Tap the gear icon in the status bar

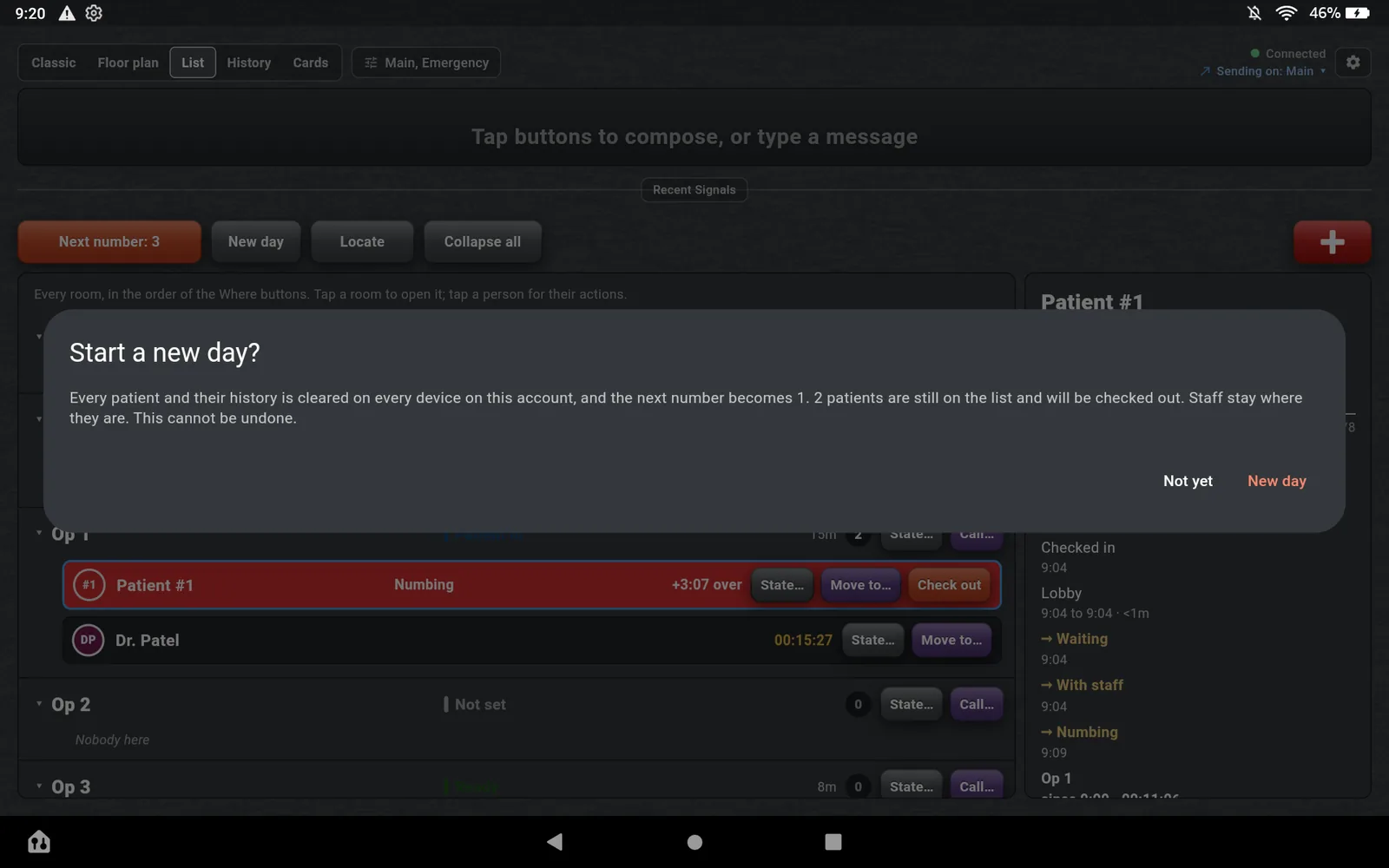click(94, 13)
